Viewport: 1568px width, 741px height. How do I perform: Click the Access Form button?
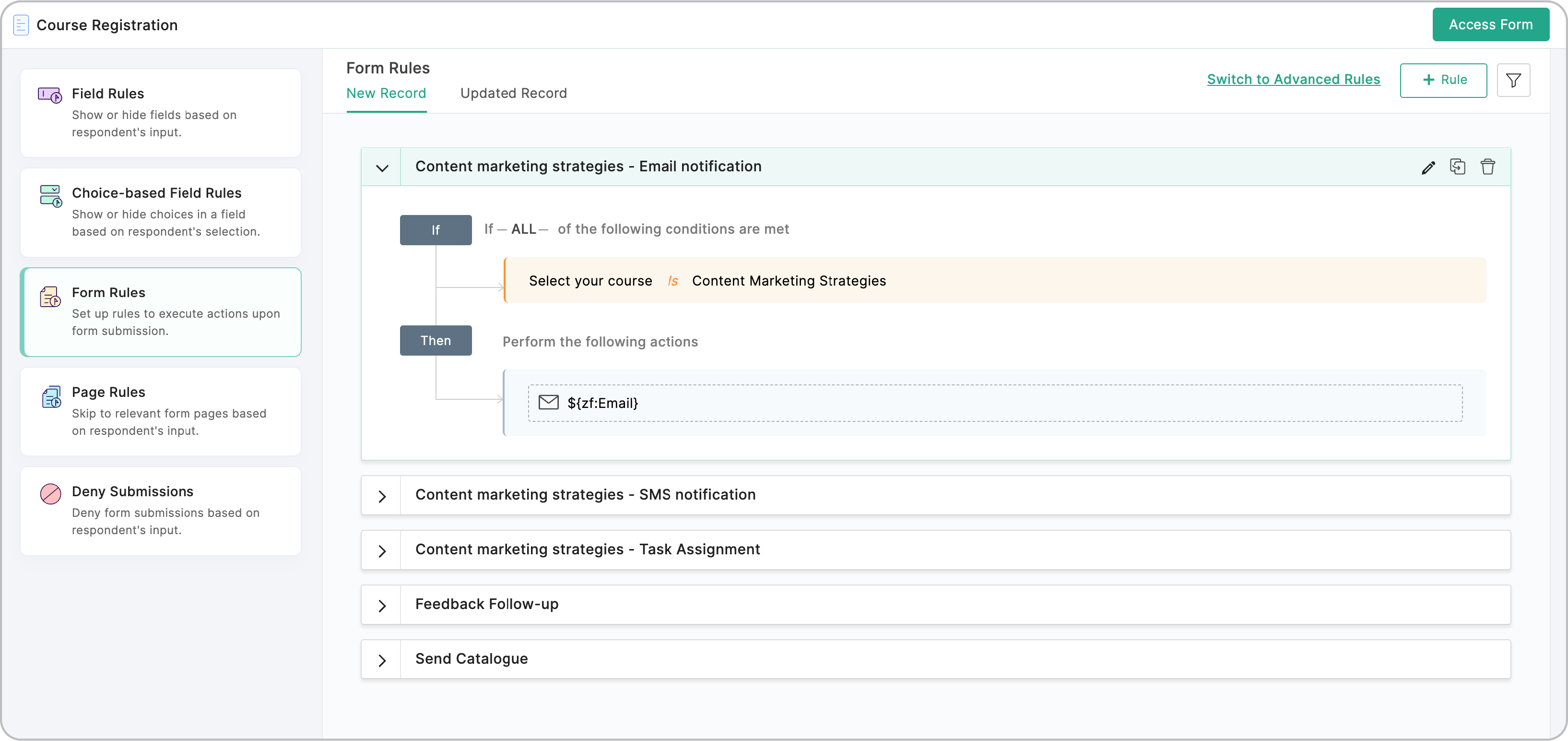[1490, 24]
